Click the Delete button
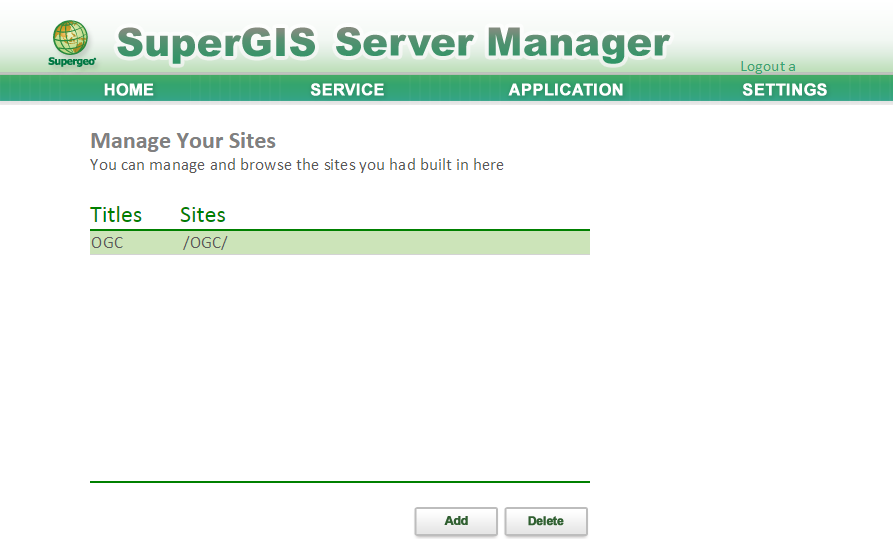The image size is (893, 554). [546, 521]
